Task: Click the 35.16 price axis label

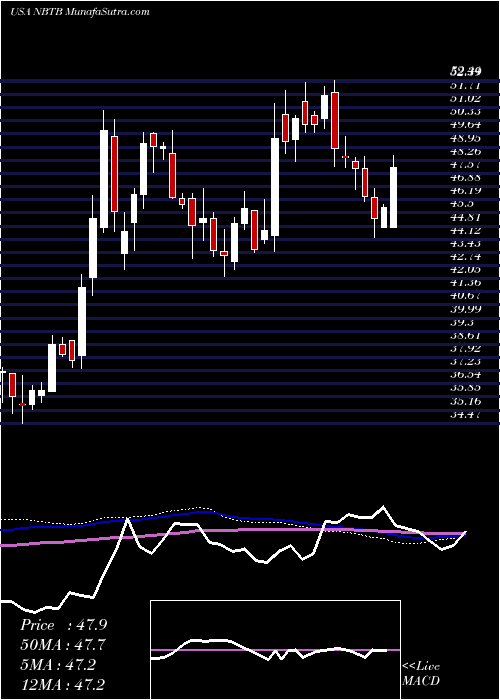Action: click(x=465, y=401)
